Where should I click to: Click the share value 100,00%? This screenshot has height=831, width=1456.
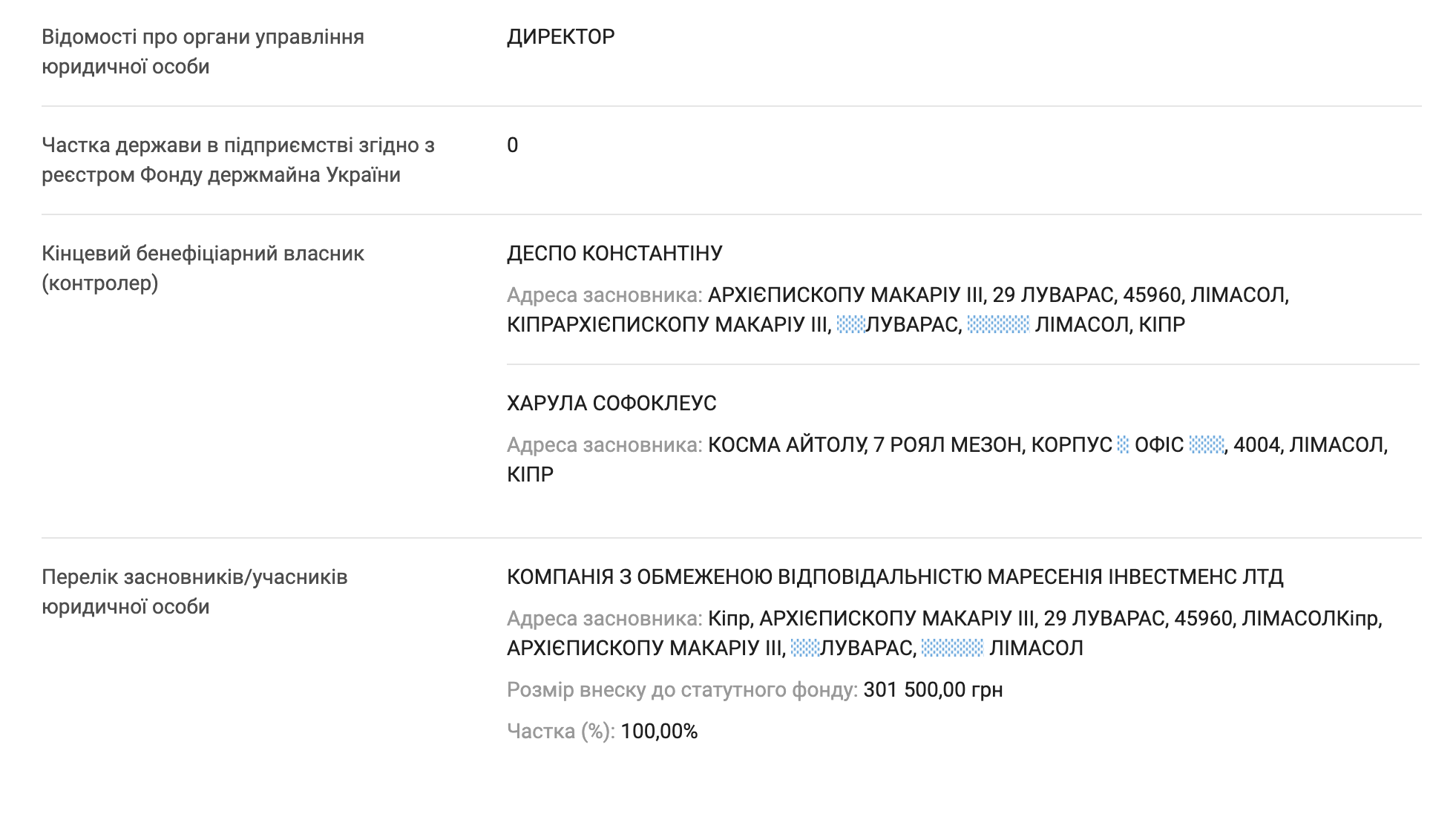click(x=659, y=732)
